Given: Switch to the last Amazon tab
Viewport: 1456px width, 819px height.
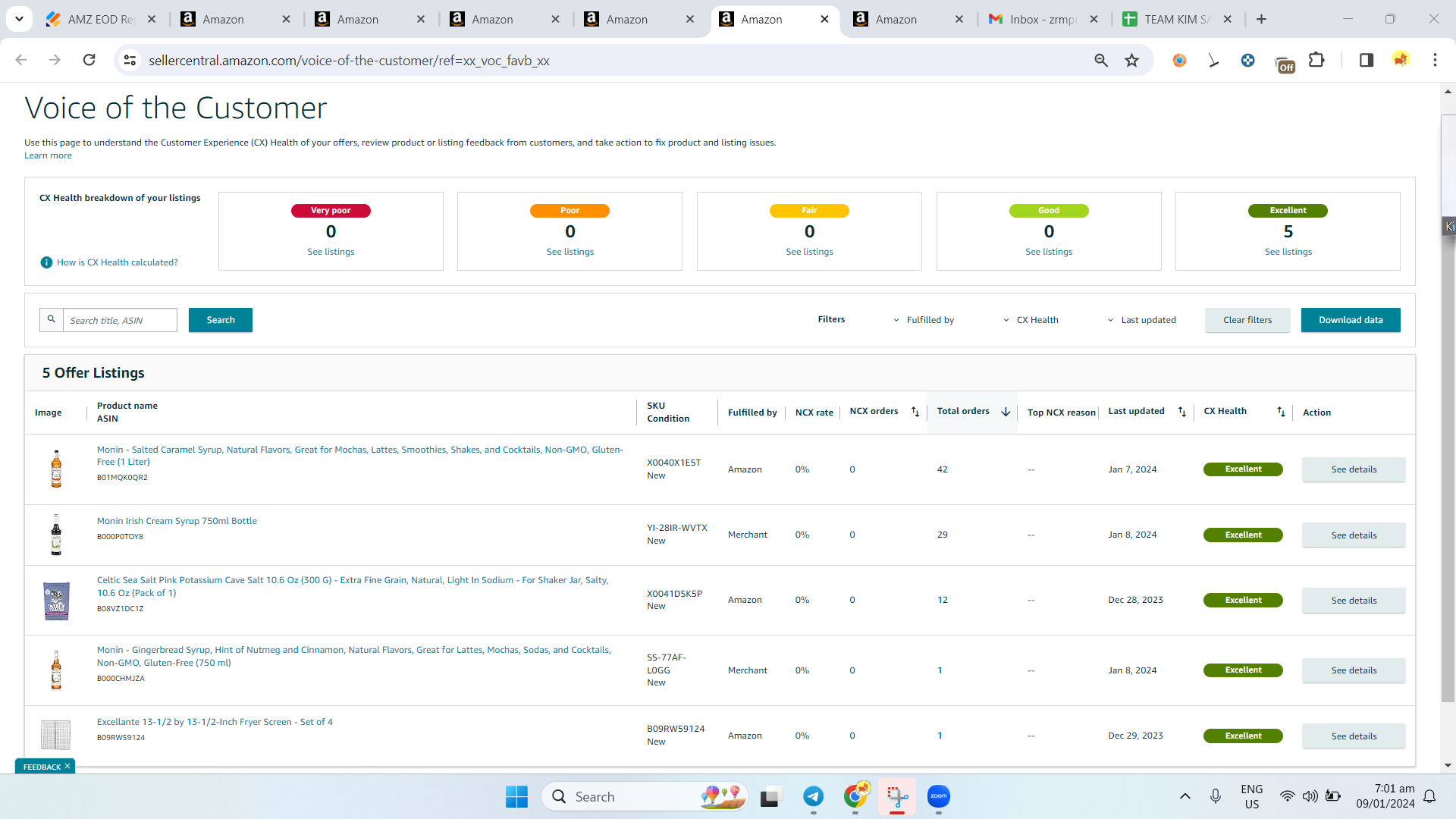Looking at the screenshot, I should 908,19.
